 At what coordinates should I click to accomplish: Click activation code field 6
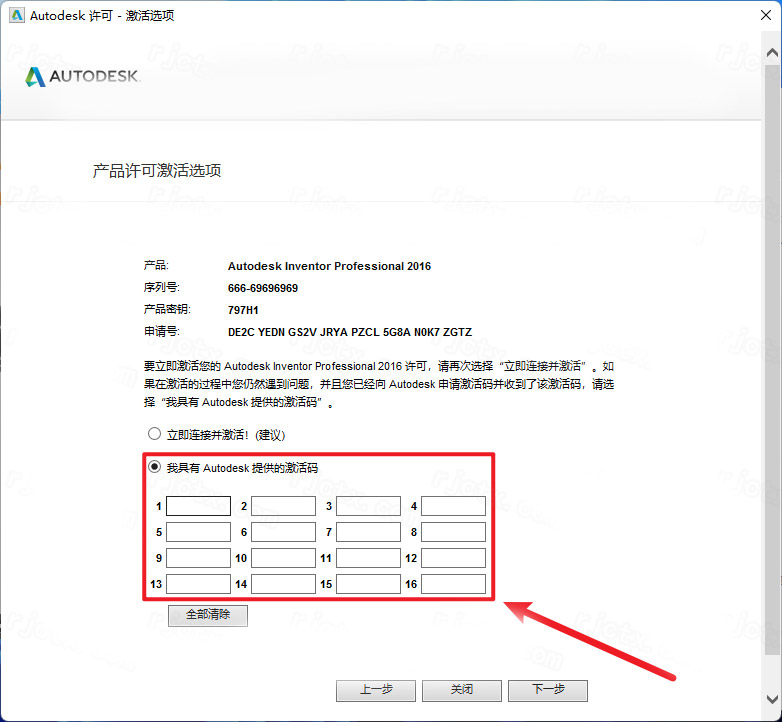pyautogui.click(x=283, y=532)
